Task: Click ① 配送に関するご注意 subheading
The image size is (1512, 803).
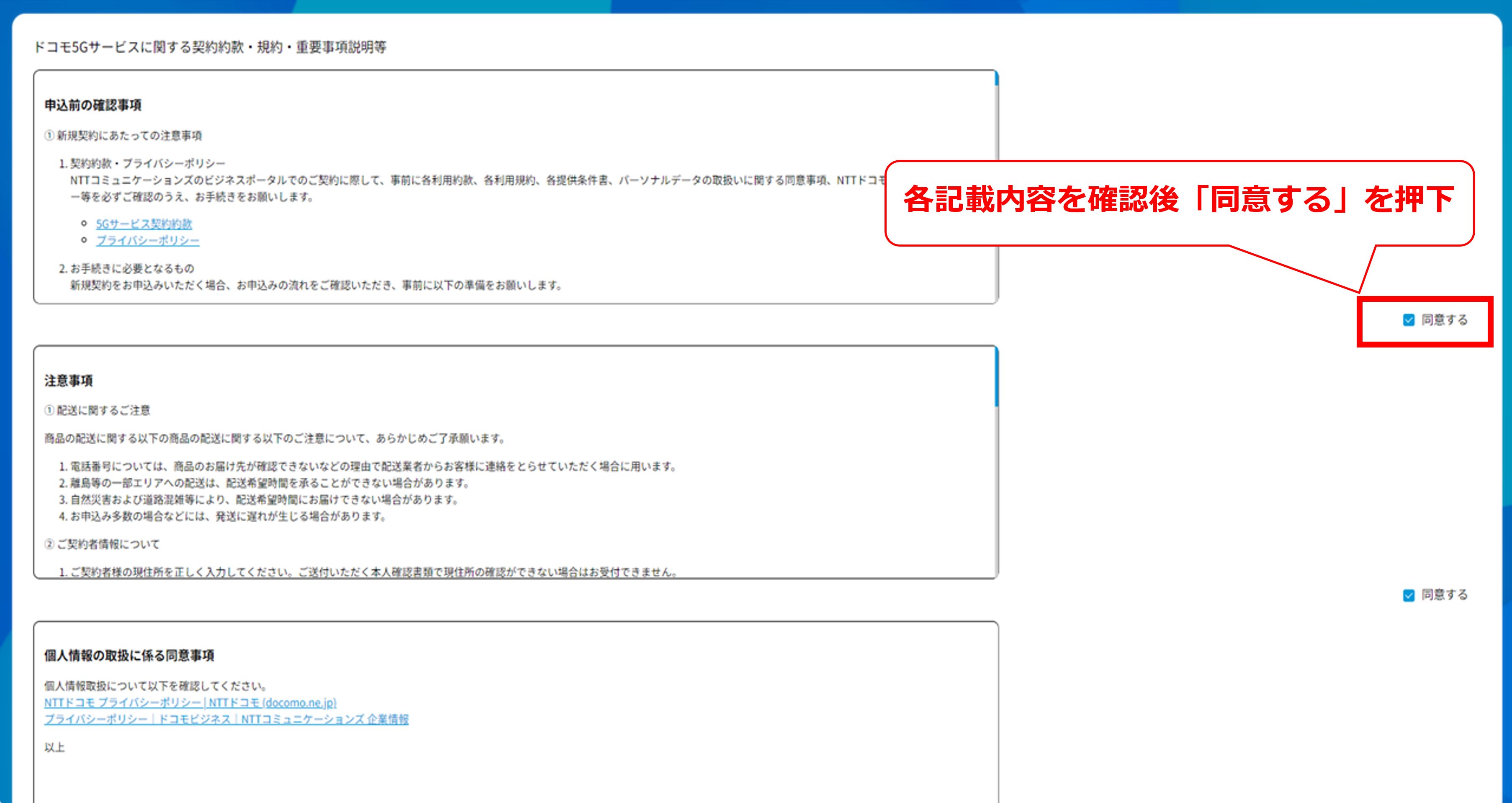Action: (x=98, y=410)
